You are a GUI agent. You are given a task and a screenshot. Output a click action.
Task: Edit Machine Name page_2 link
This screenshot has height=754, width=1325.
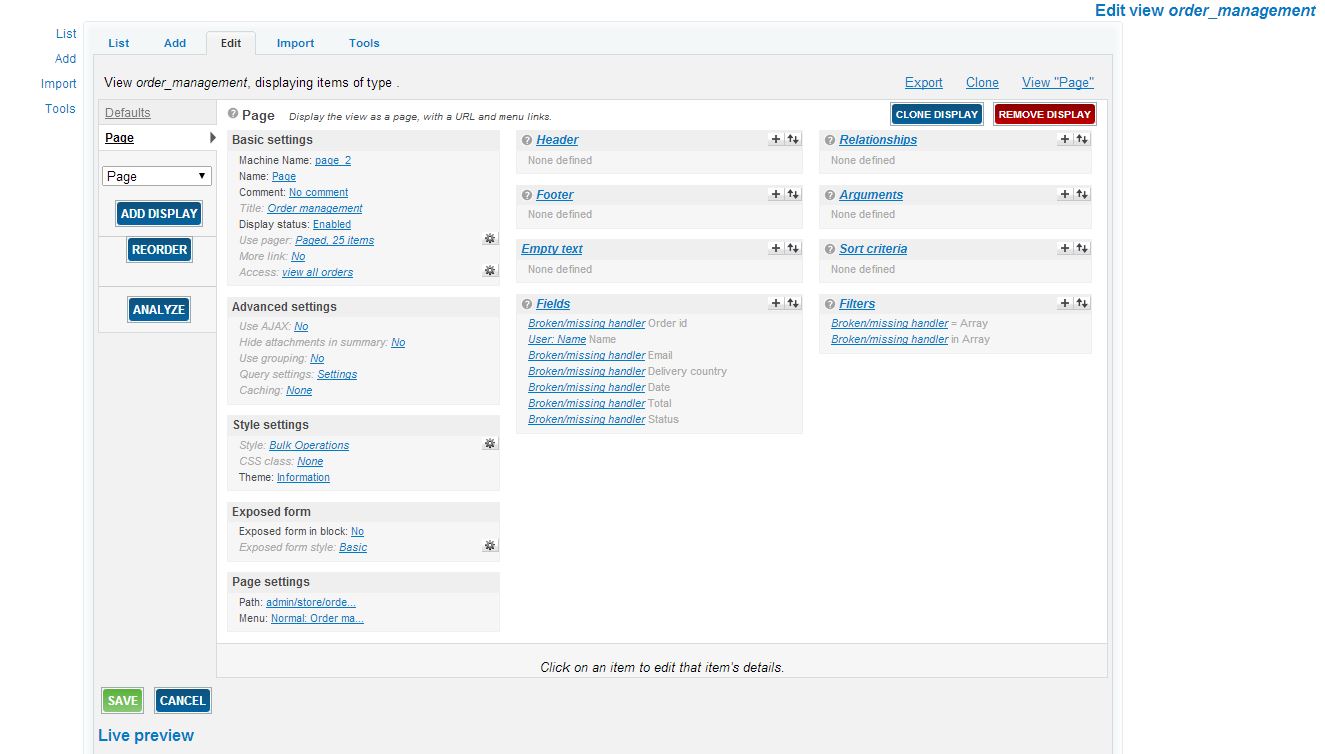[x=333, y=160]
